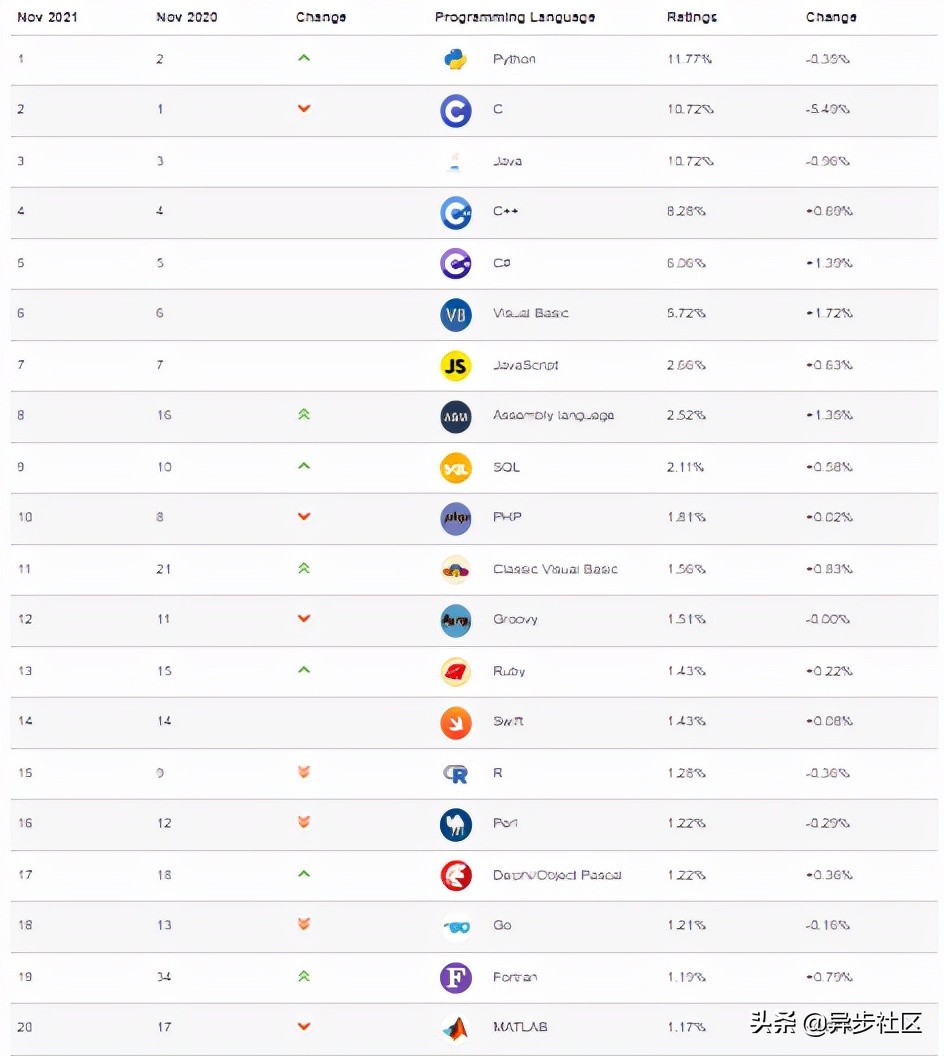Click the PHP purple icon
Viewport: 944px width, 1056px height.
pos(456,519)
